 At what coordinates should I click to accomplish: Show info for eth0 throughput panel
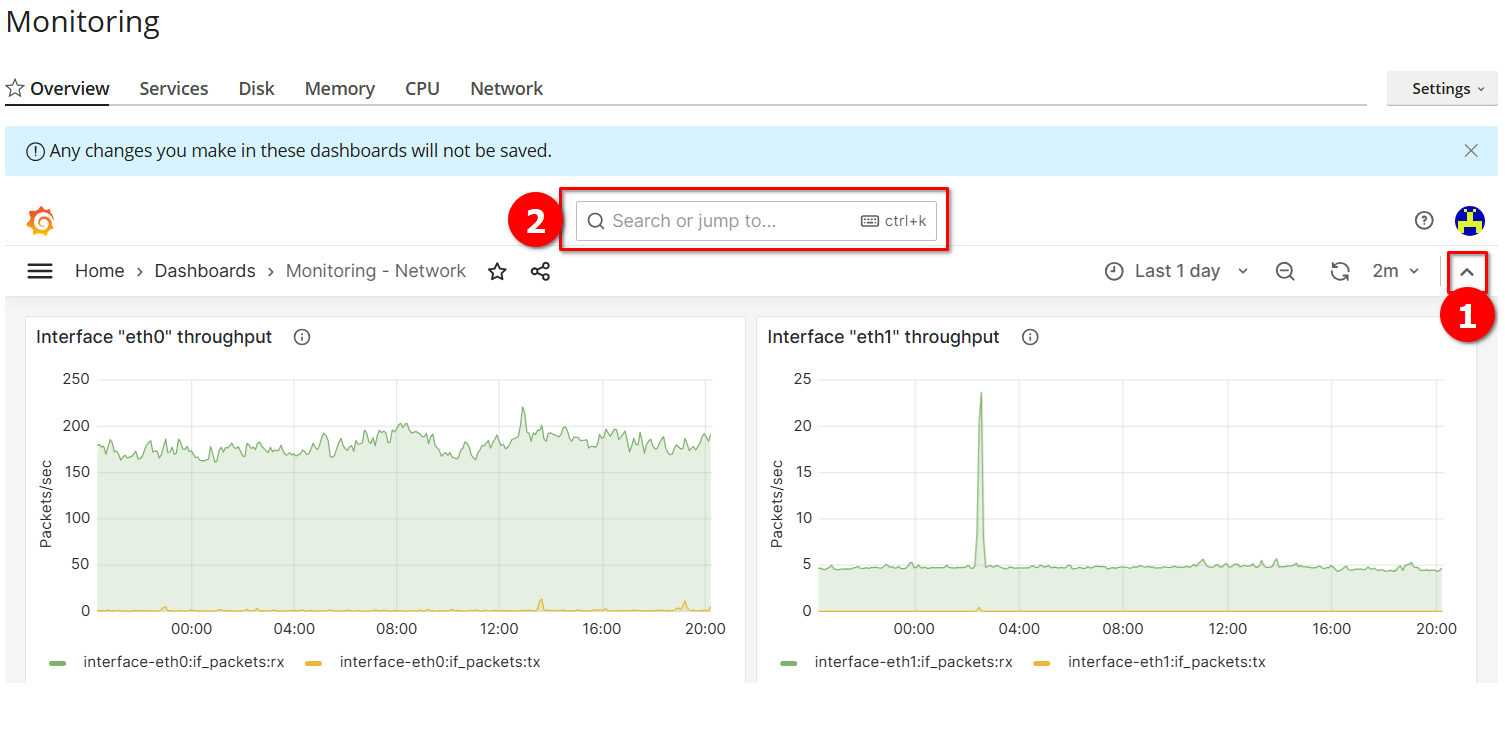coord(302,337)
